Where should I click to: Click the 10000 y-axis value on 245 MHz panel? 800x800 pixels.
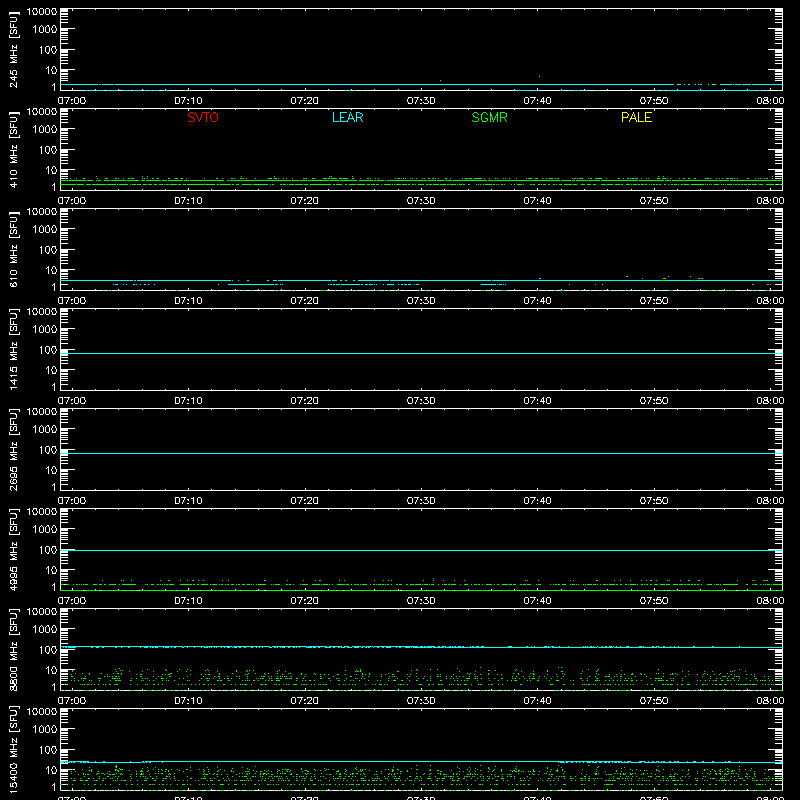pos(42,12)
